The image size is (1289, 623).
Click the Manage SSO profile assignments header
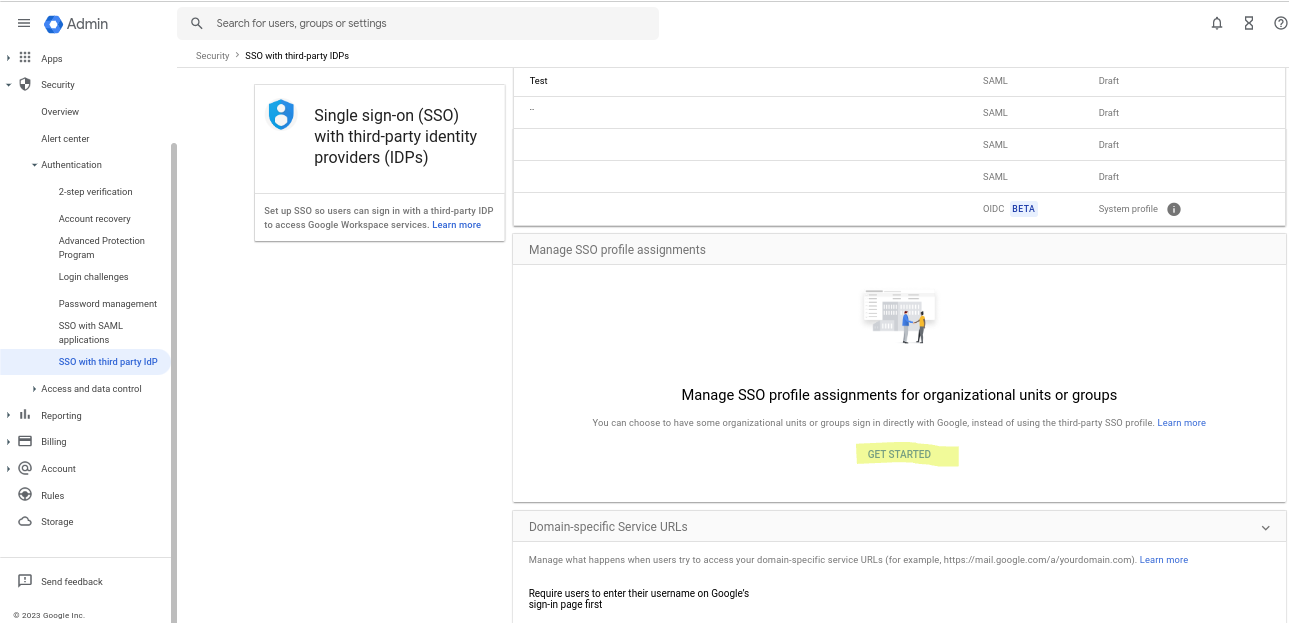click(x=899, y=250)
